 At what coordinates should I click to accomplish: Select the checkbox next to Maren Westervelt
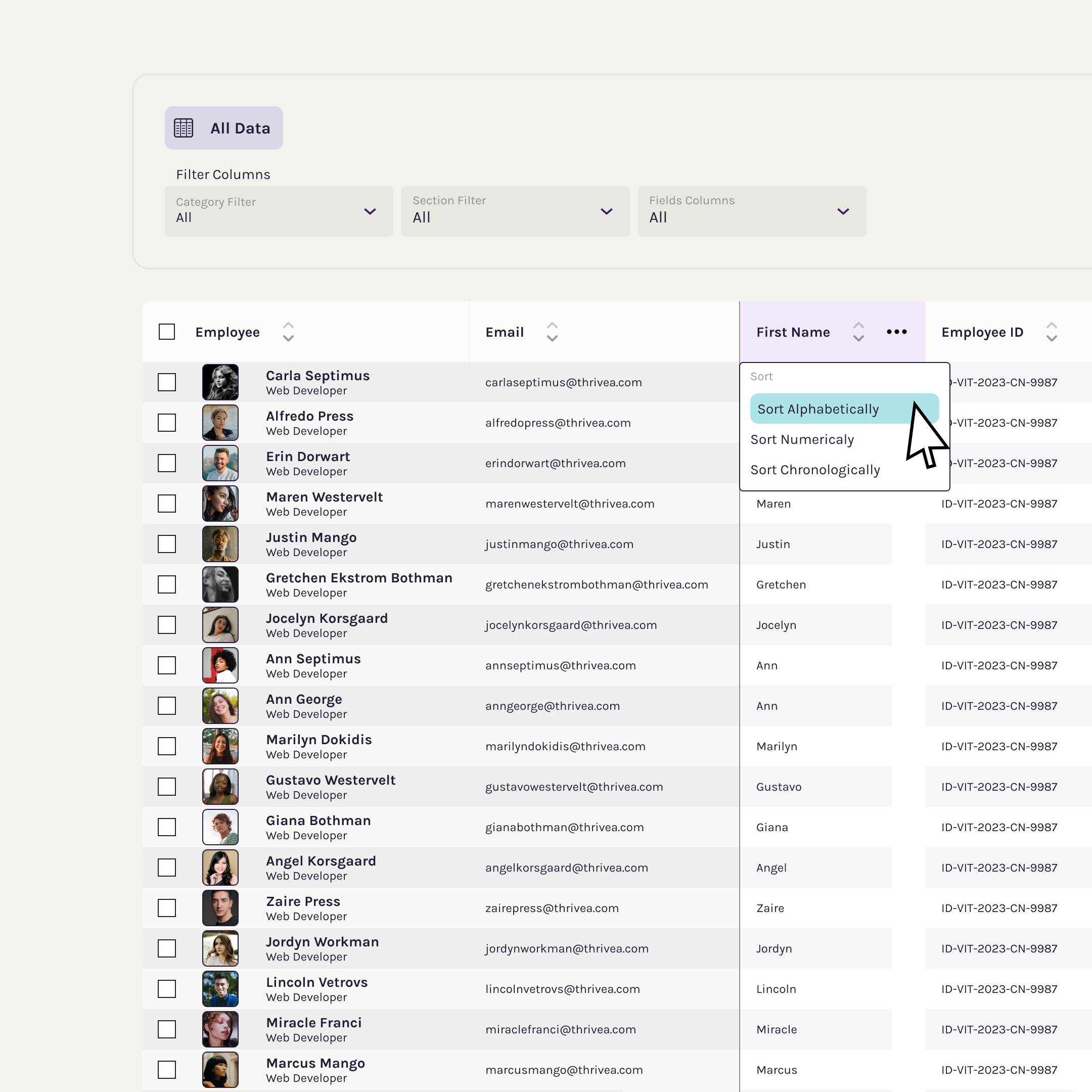click(x=167, y=504)
